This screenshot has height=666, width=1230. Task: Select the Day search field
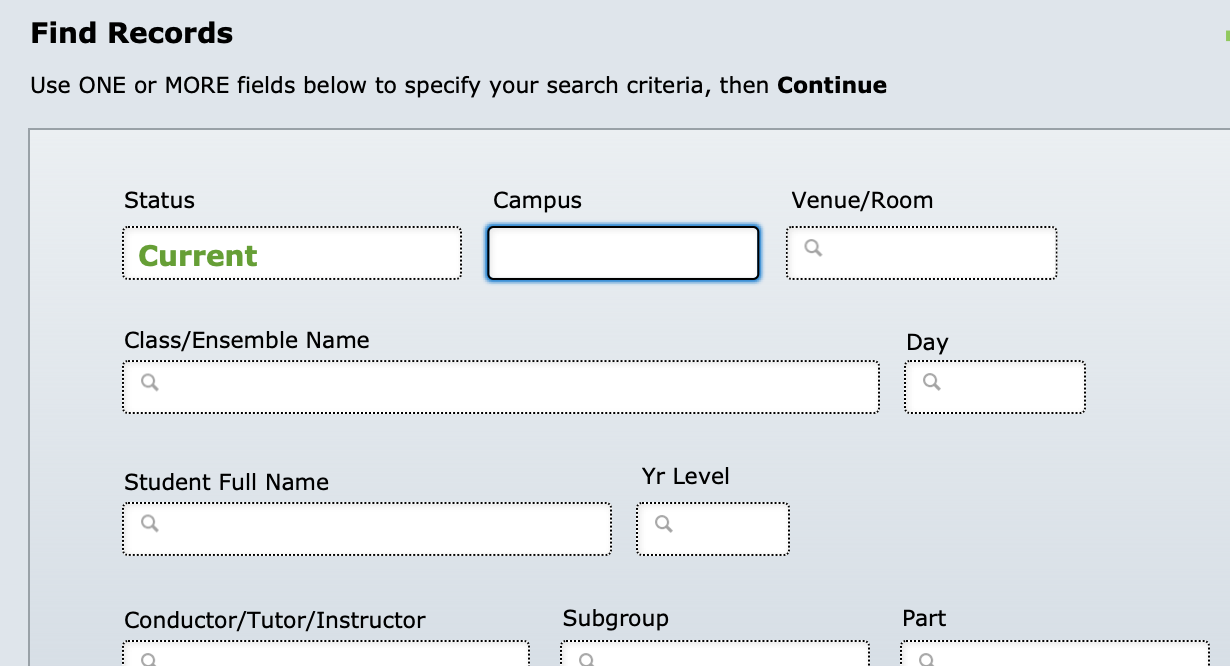click(x=995, y=387)
